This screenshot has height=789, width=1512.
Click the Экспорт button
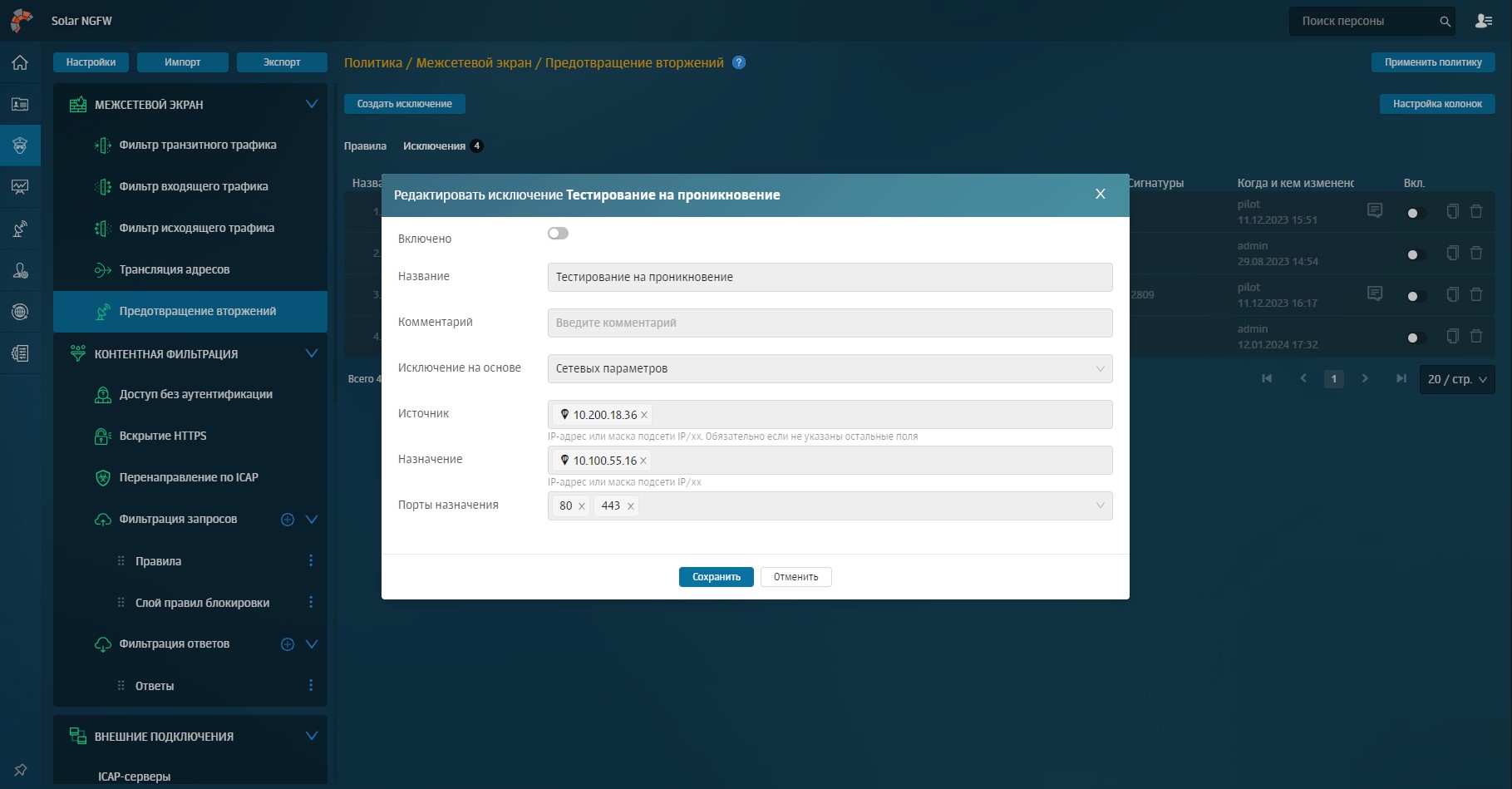click(x=282, y=62)
